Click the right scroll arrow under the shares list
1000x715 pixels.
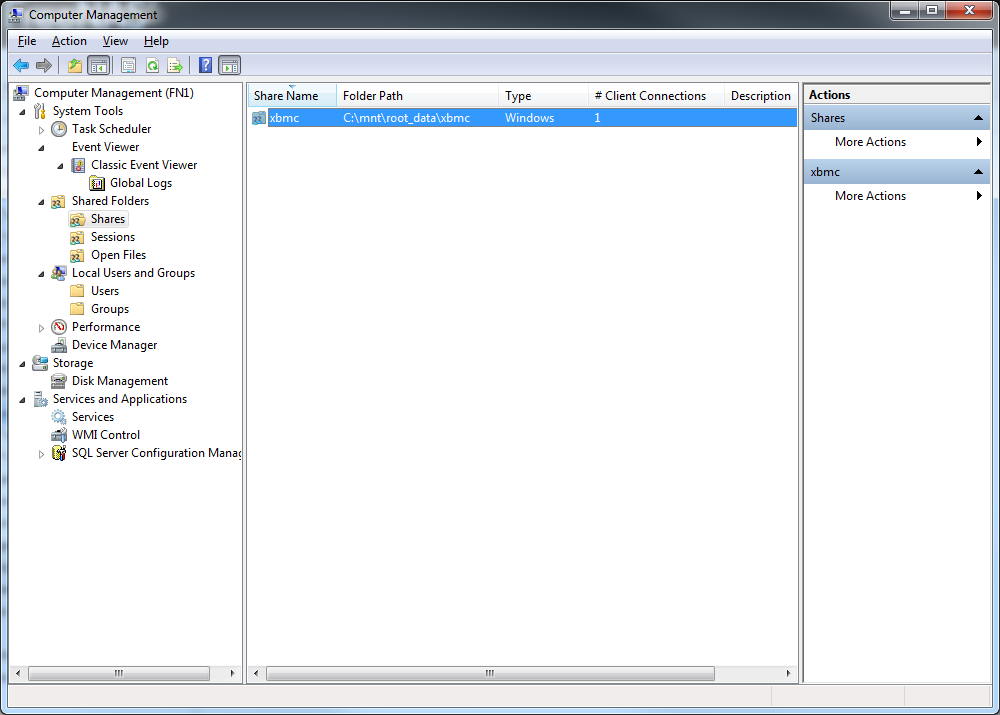point(788,674)
